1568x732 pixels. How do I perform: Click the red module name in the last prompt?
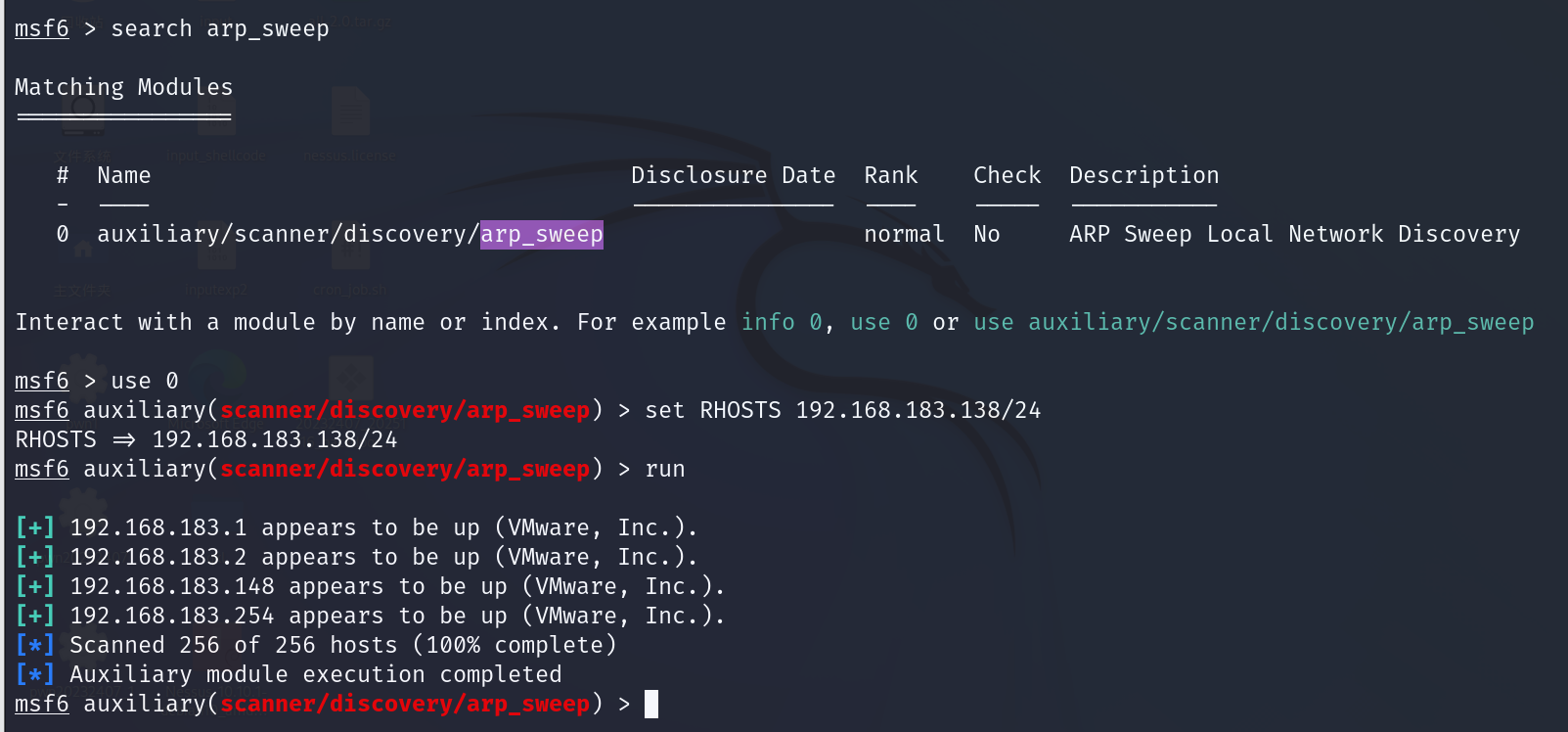[405, 704]
